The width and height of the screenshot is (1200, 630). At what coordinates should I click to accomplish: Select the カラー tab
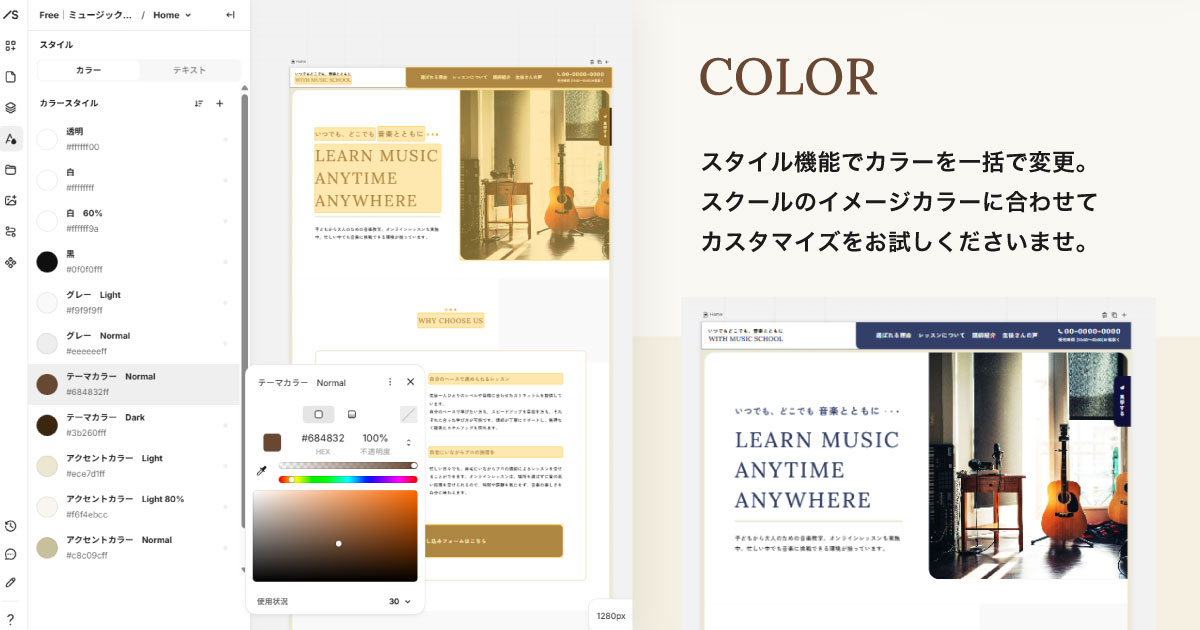point(88,70)
